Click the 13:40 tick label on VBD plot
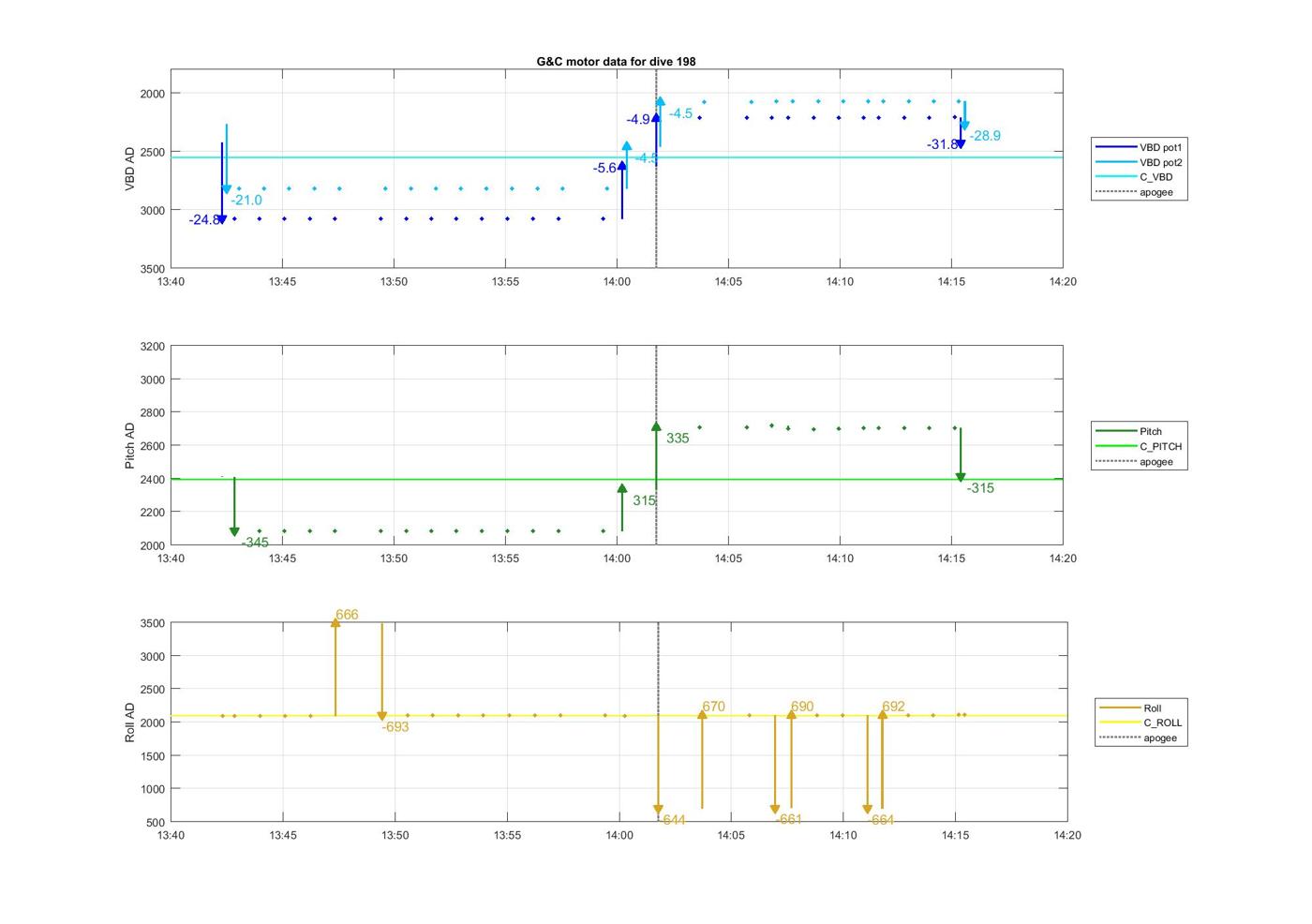Image resolution: width=1312 pixels, height=924 pixels. [x=171, y=281]
